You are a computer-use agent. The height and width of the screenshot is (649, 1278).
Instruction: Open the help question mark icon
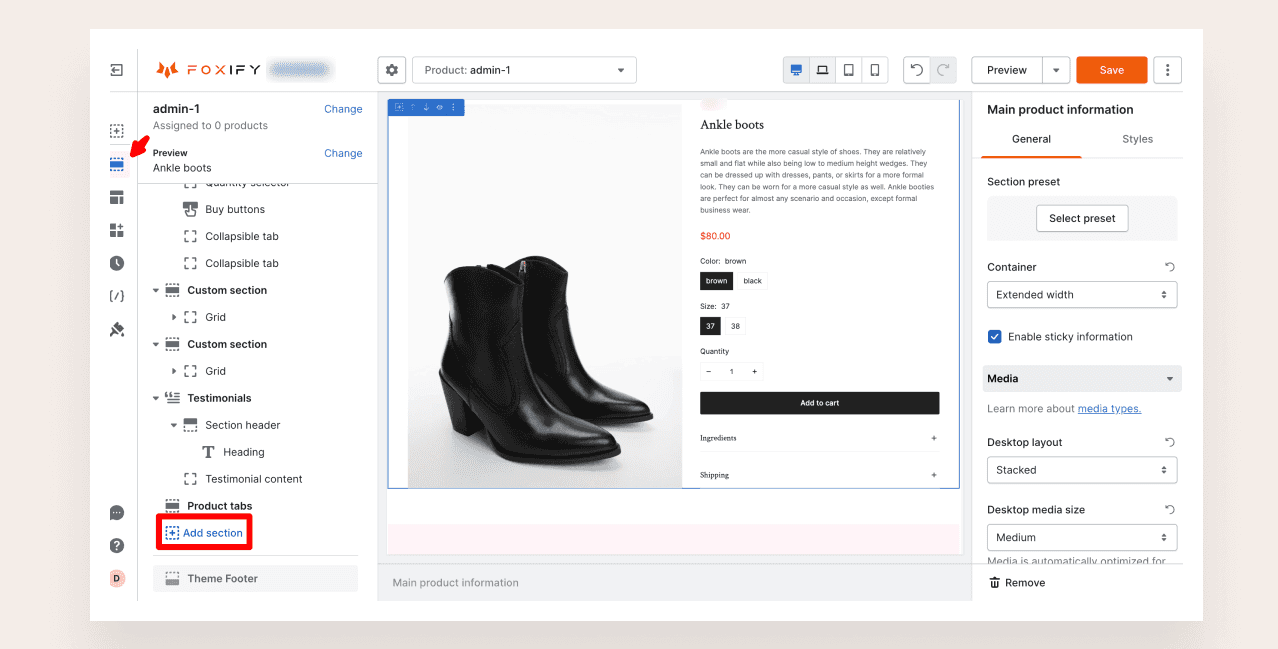point(117,545)
